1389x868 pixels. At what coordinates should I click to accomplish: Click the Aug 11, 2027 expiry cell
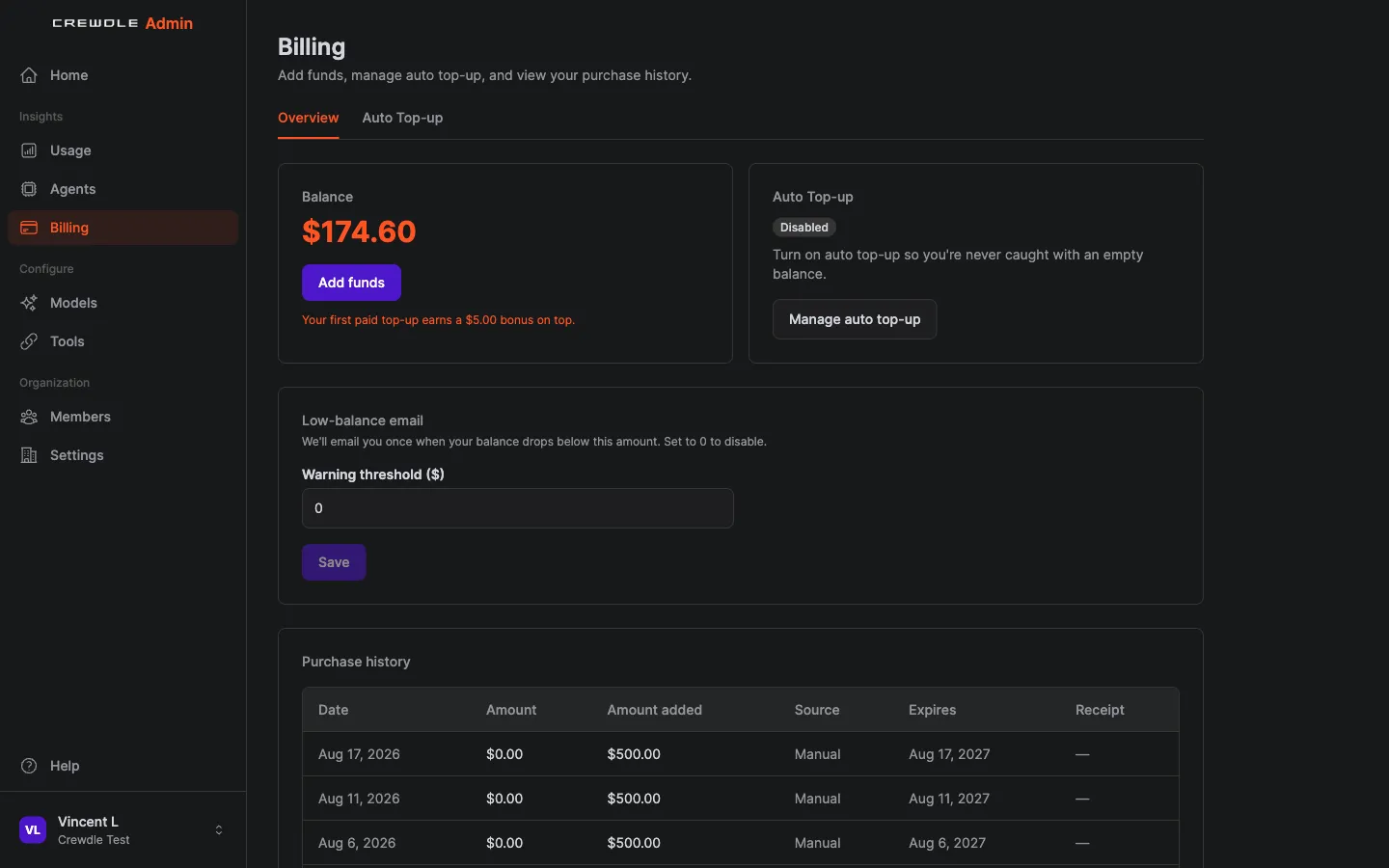pos(949,799)
